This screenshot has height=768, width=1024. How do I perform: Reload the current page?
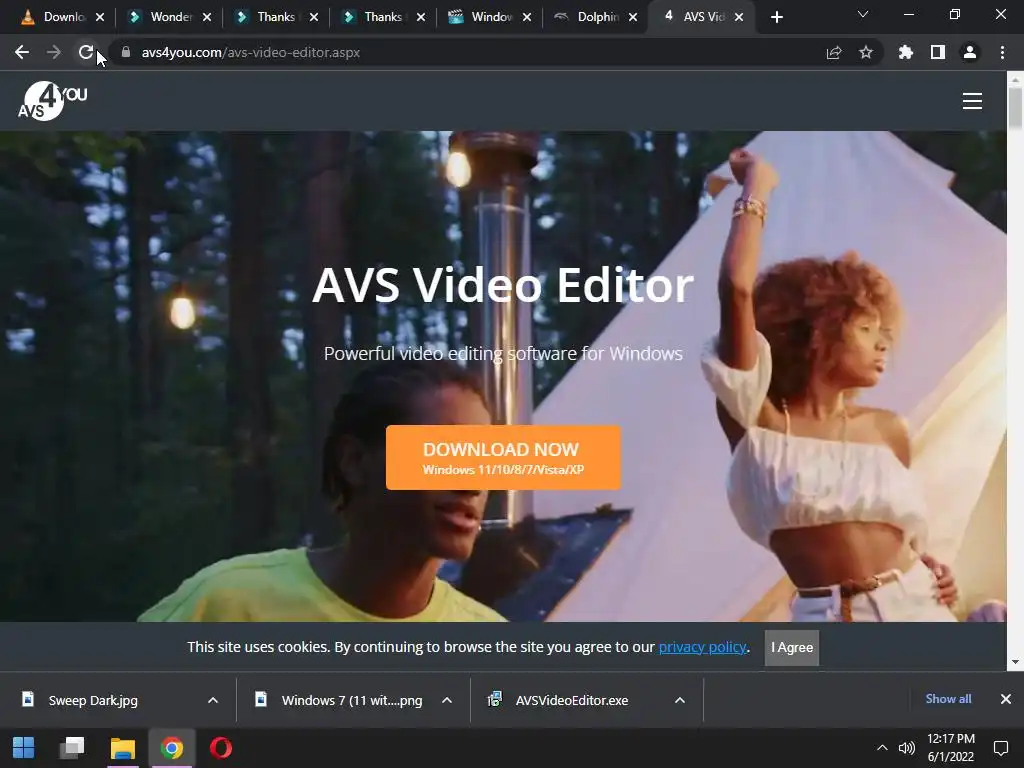click(86, 52)
